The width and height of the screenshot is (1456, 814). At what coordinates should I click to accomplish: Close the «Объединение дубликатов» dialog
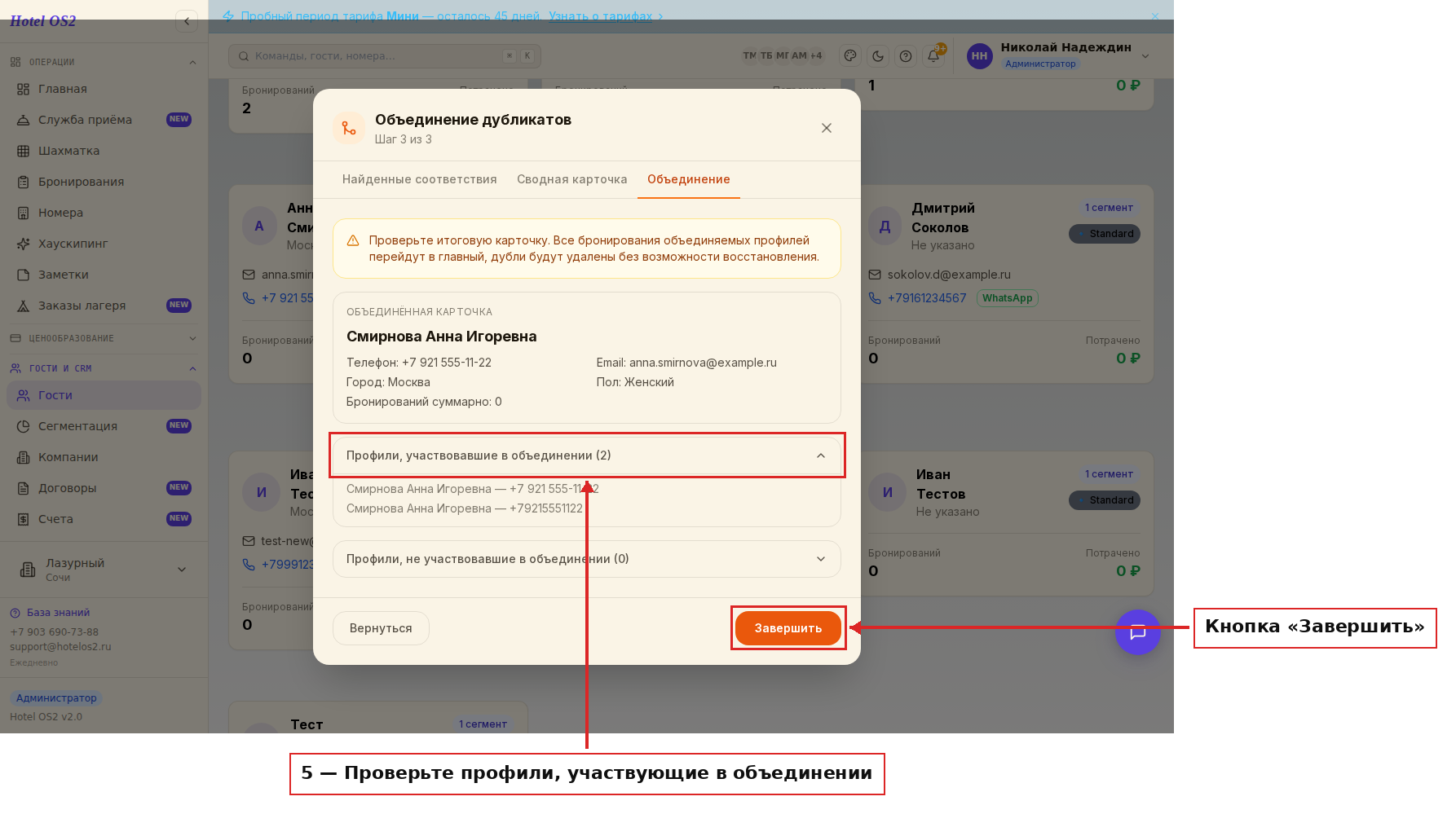click(x=827, y=128)
